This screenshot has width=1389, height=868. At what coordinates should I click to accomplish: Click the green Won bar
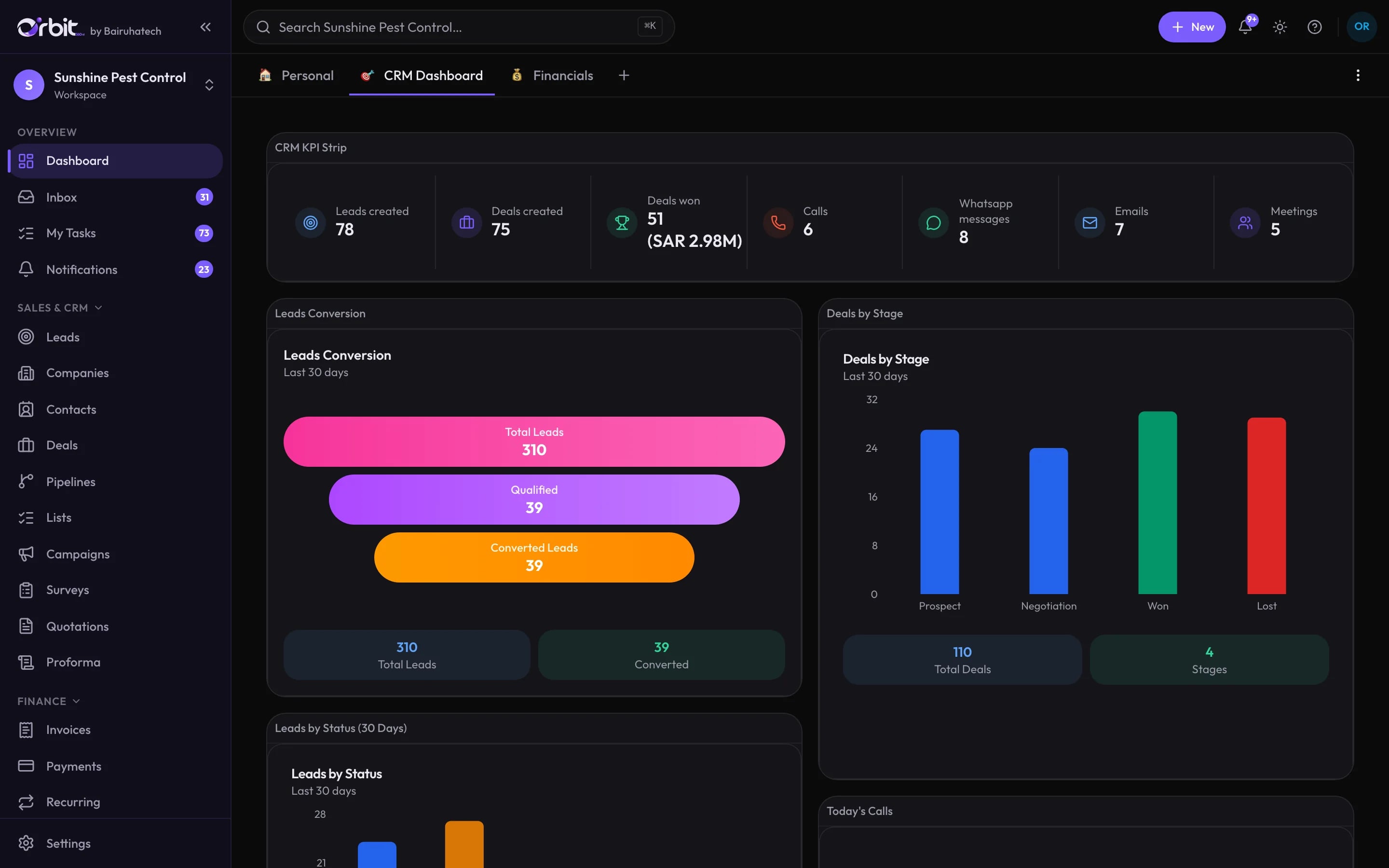point(1157,503)
